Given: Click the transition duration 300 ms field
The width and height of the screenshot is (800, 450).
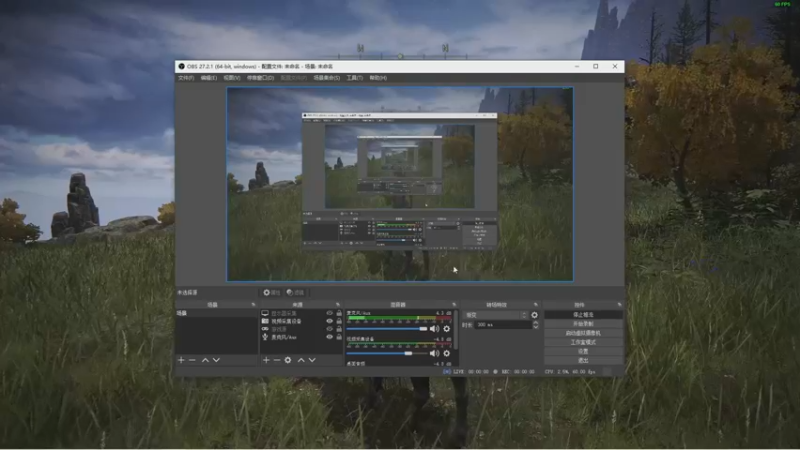Looking at the screenshot, I should pos(504,325).
